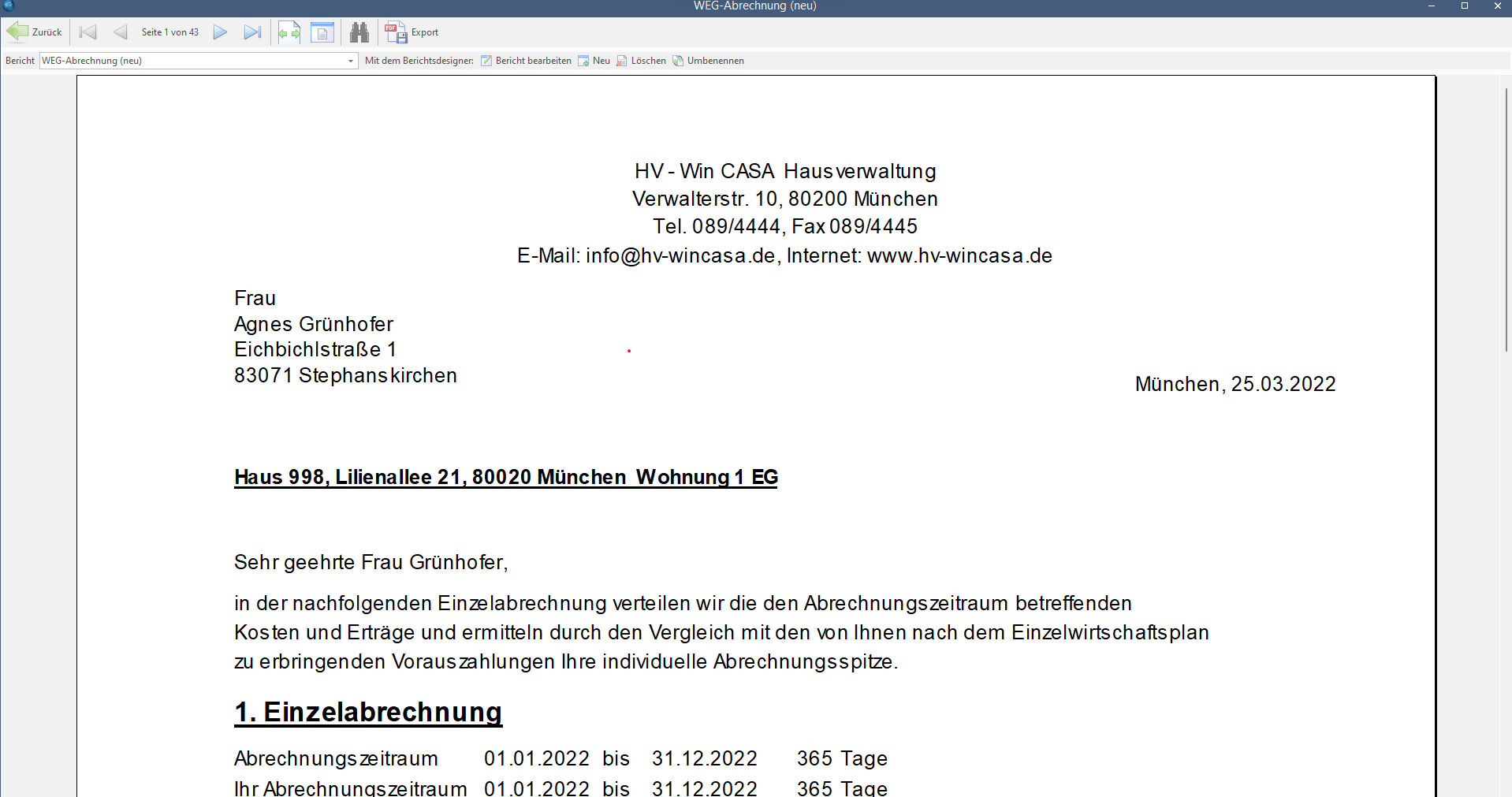Switch to whole page view

tap(322, 32)
